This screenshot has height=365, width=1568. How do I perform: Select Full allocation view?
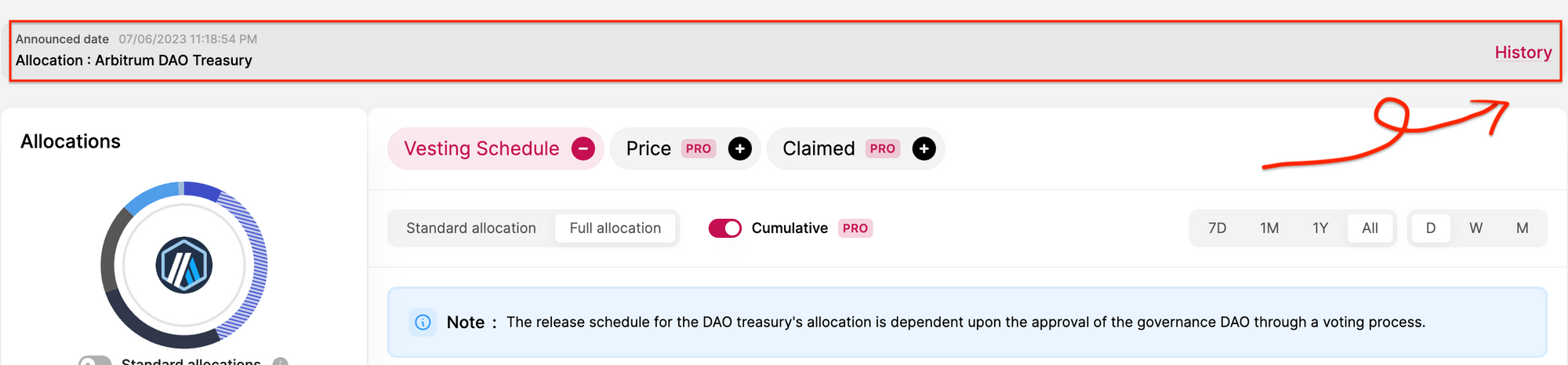[x=615, y=228]
